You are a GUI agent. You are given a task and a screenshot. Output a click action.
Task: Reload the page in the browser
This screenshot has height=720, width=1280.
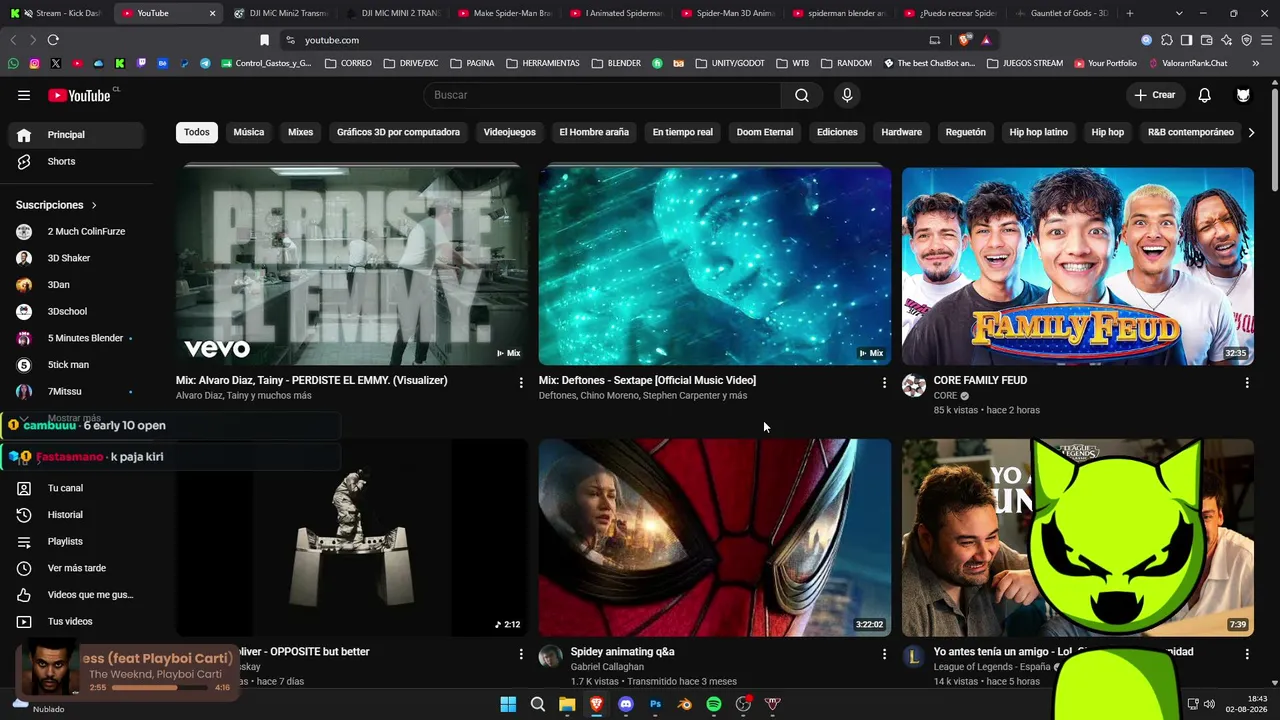[x=53, y=40]
